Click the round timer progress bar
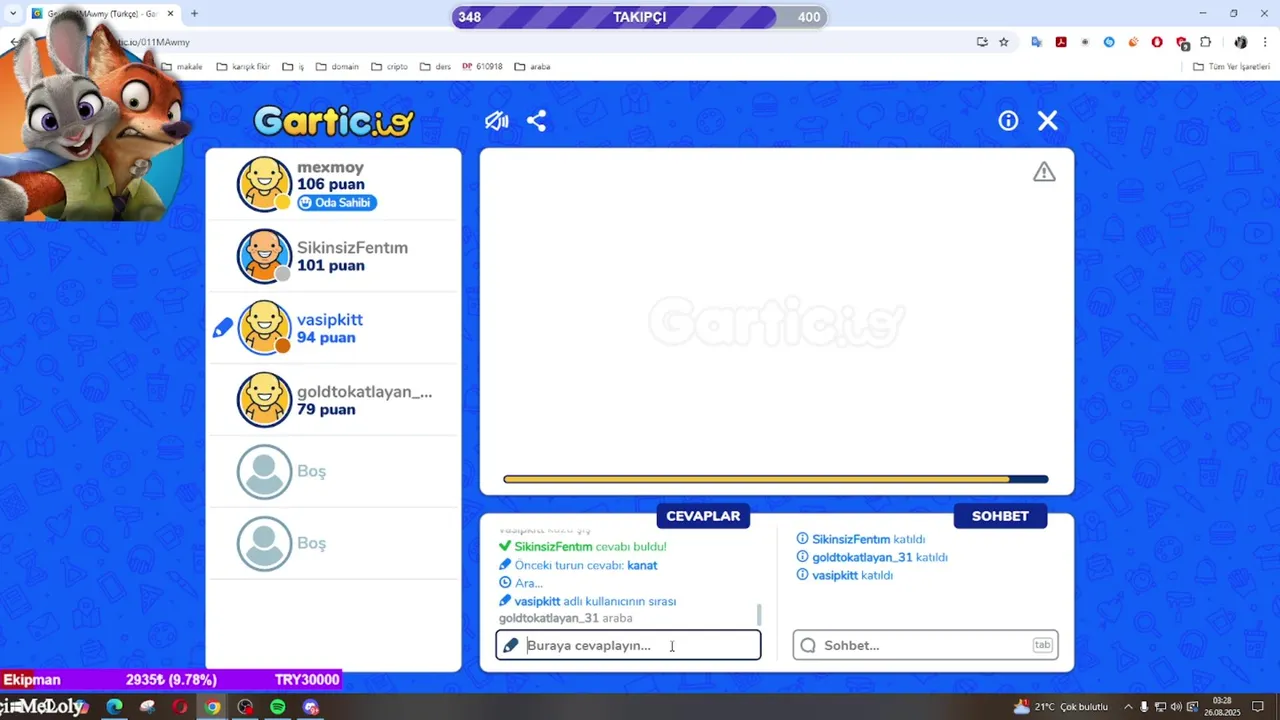Image resolution: width=1280 pixels, height=720 pixels. 776,479
